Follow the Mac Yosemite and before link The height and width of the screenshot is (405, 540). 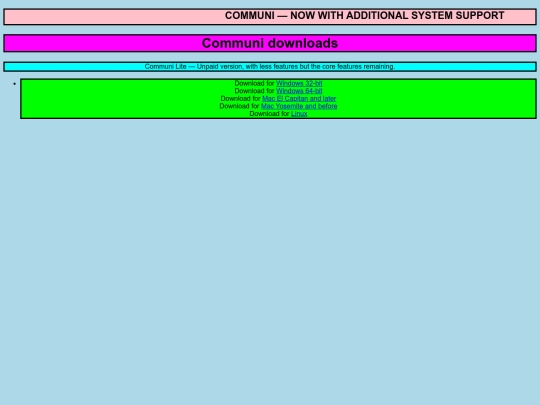coord(299,106)
